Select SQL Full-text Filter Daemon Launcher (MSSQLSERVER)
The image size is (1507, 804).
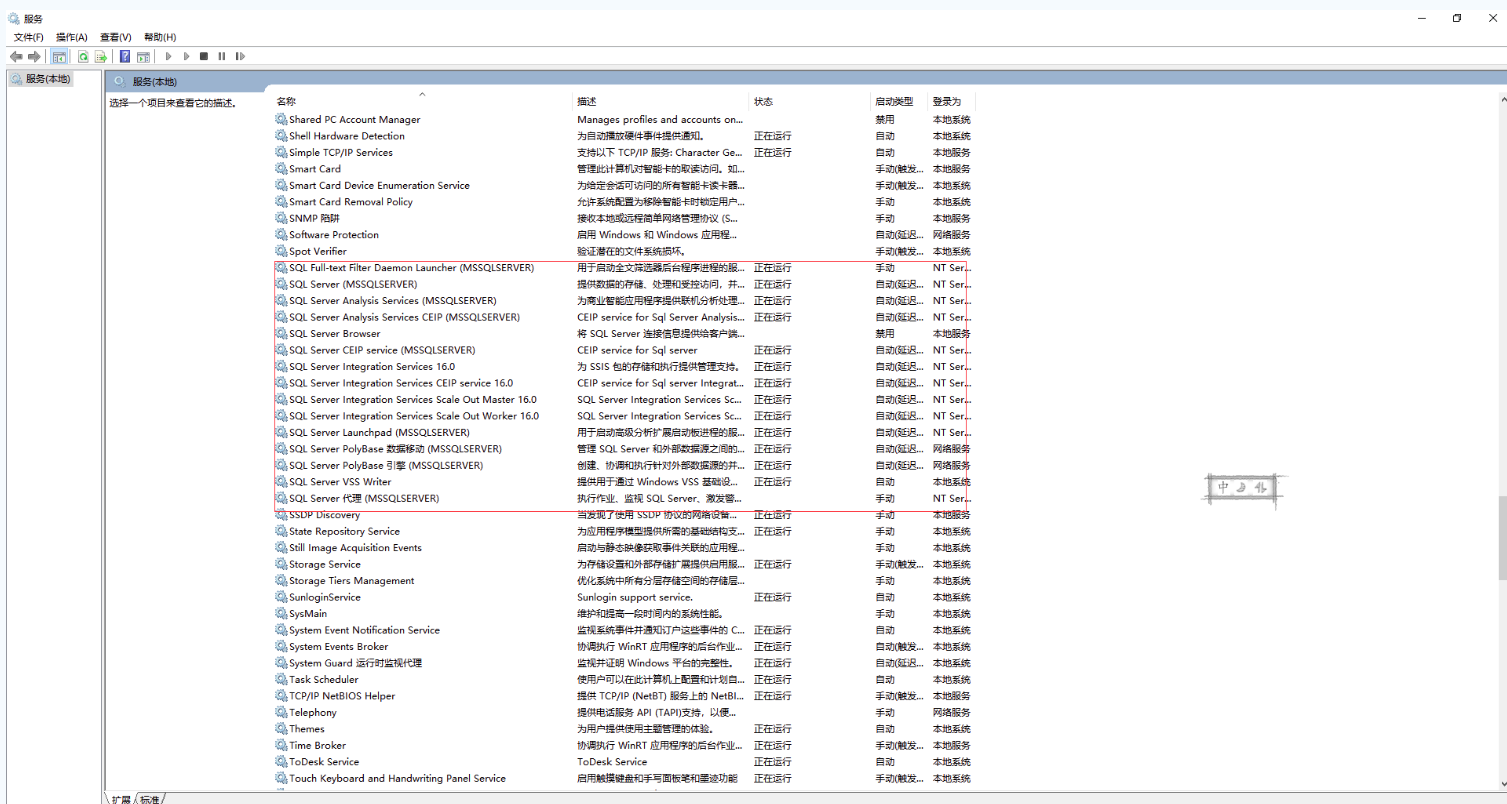click(x=411, y=268)
